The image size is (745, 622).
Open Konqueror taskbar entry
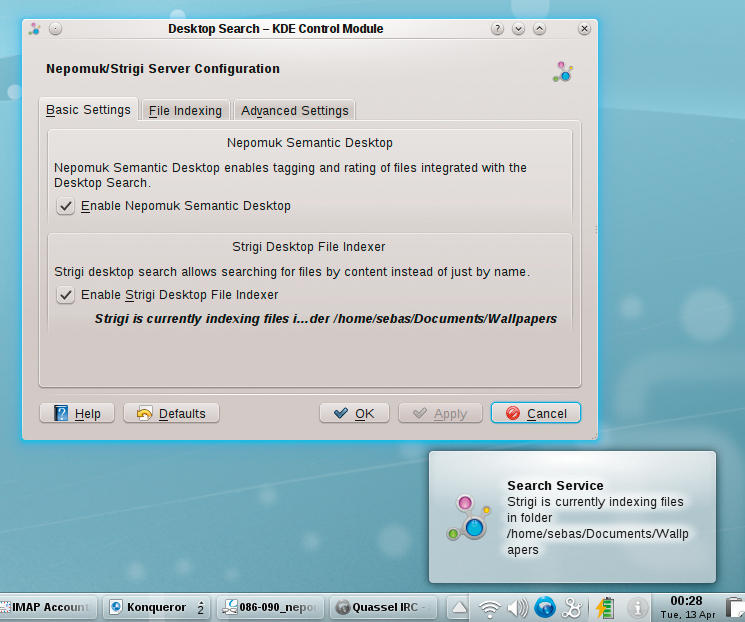[157, 607]
